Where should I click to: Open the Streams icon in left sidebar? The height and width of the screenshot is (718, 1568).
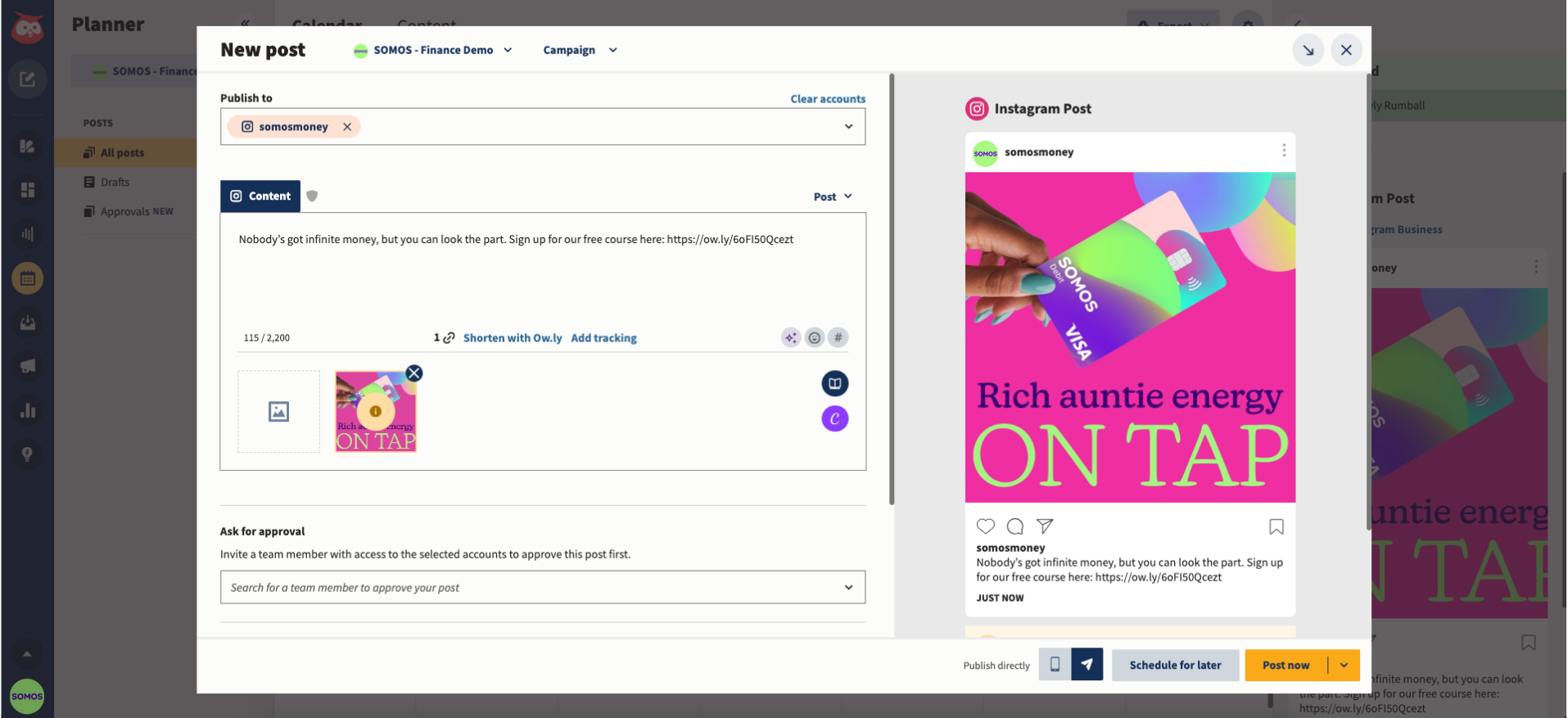[27, 147]
